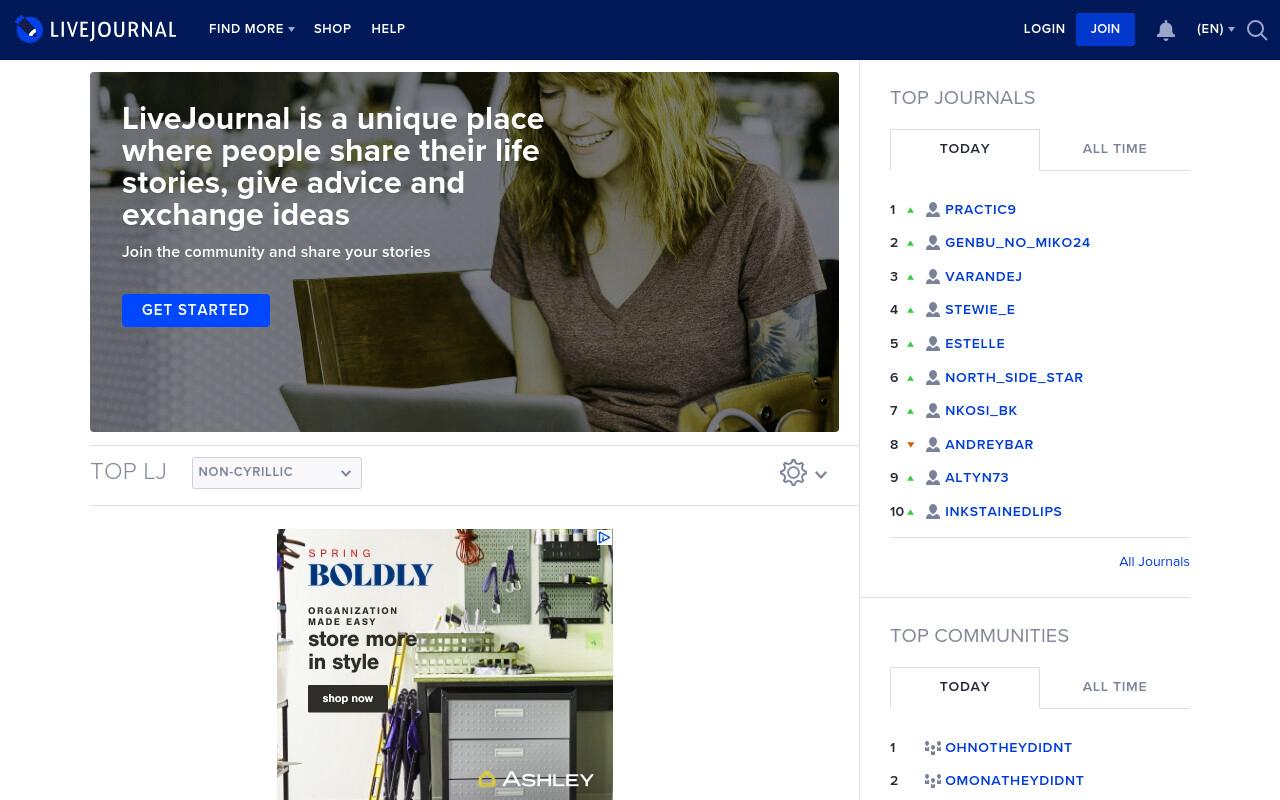The height and width of the screenshot is (800, 1280).
Task: Expand the chevron next to the gear icon
Action: [821, 475]
